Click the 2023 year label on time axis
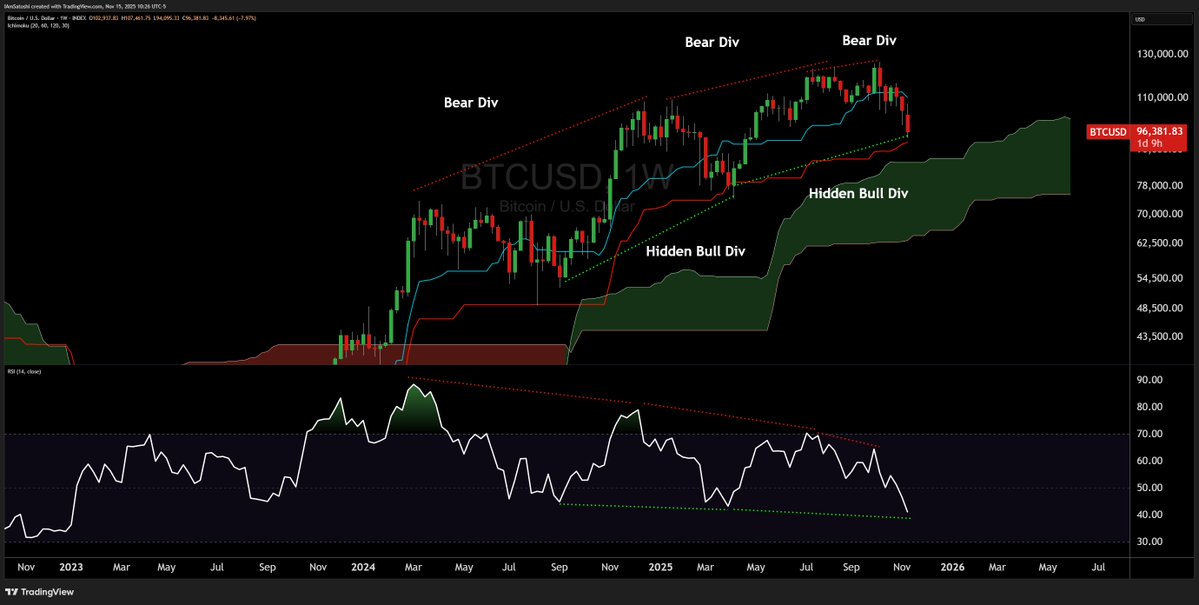Image resolution: width=1199 pixels, height=605 pixels. coord(70,568)
